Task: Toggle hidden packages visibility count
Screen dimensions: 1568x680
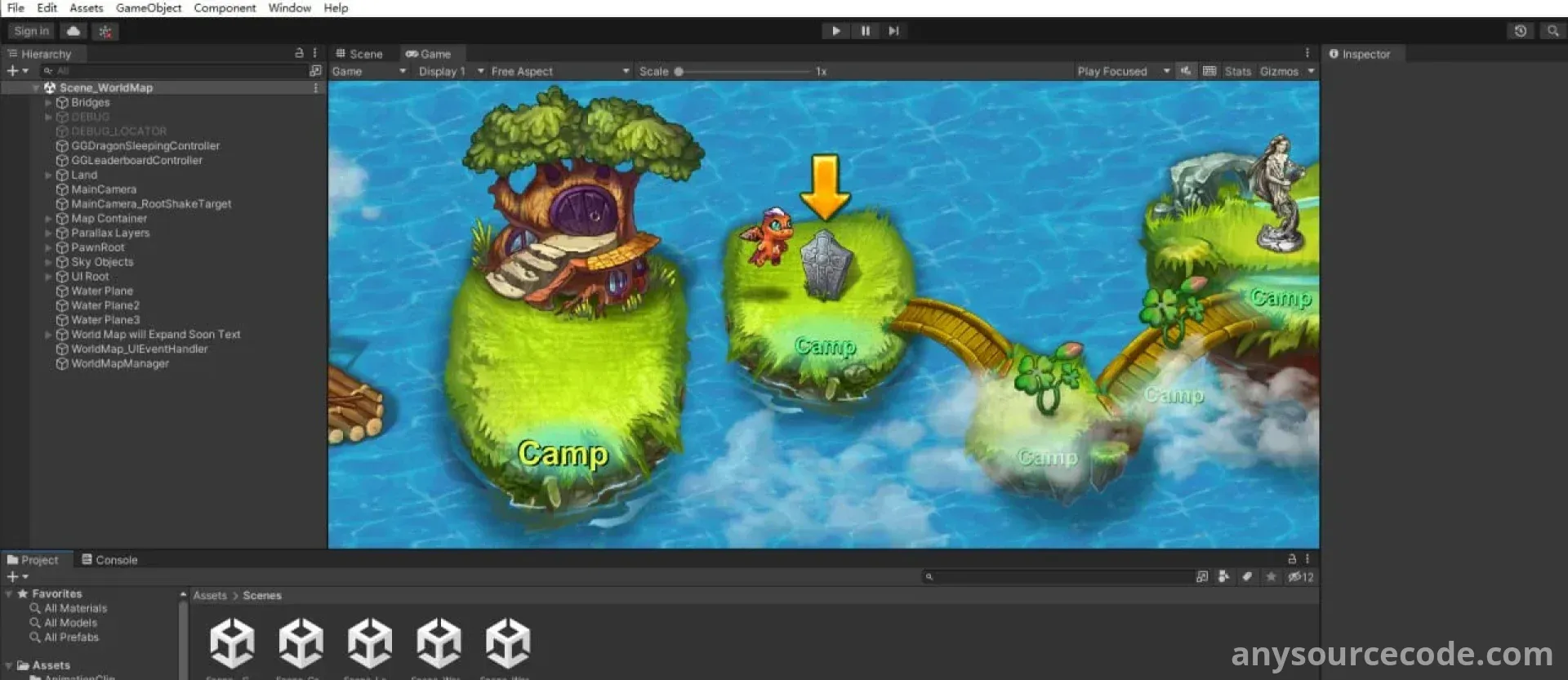Action: [1301, 576]
